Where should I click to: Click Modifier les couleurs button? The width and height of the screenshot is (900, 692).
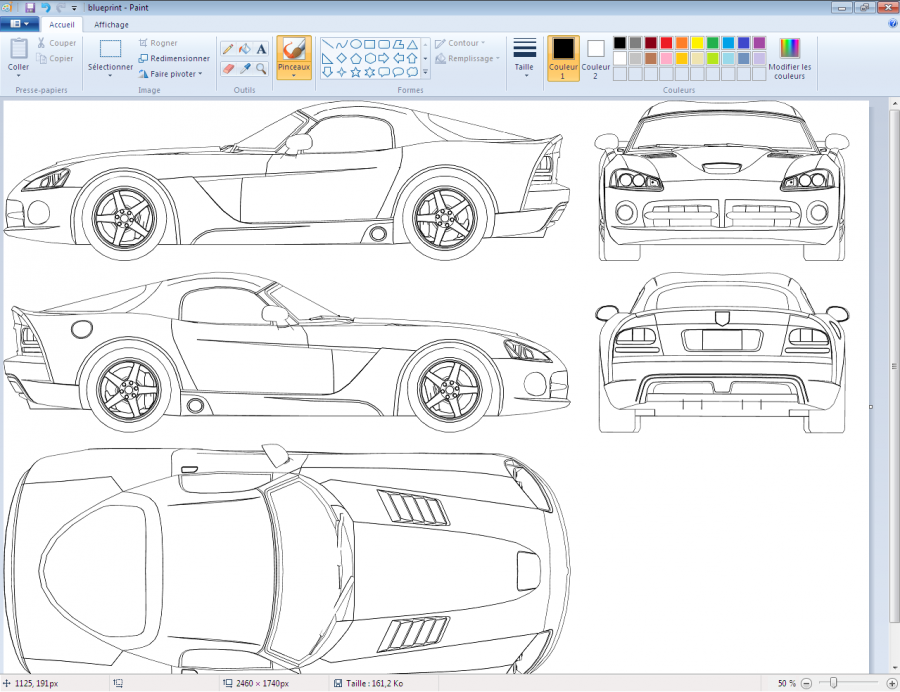790,58
